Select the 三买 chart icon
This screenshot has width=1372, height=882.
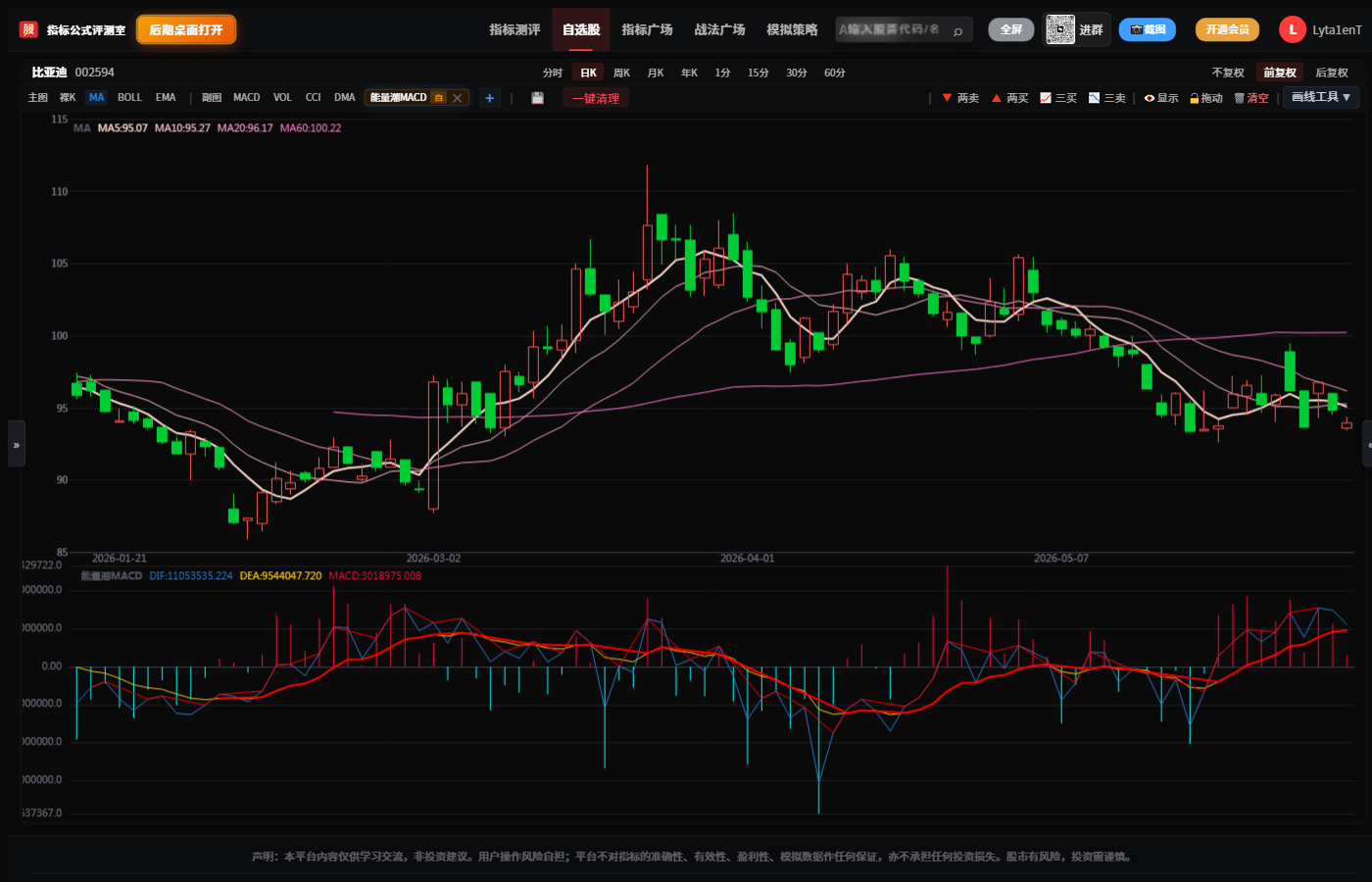[x=1046, y=98]
